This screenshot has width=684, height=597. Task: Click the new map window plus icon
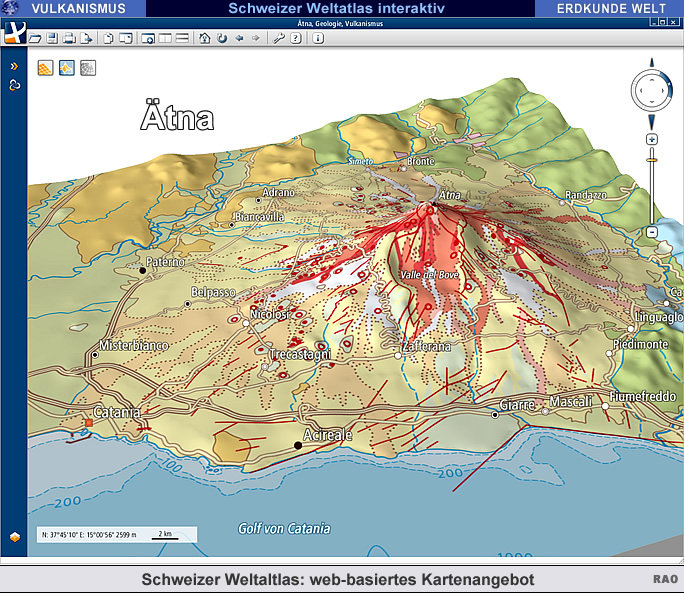pos(148,38)
